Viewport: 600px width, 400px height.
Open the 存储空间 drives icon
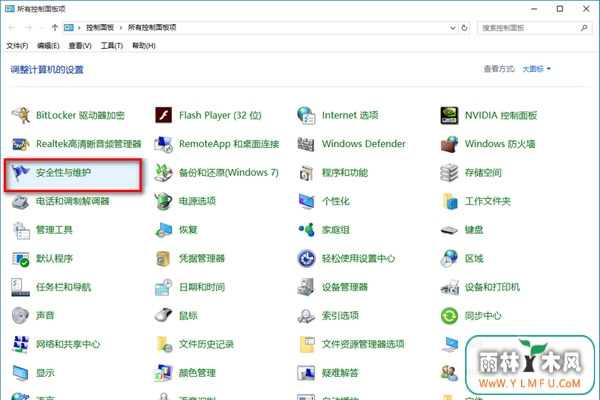(449, 173)
